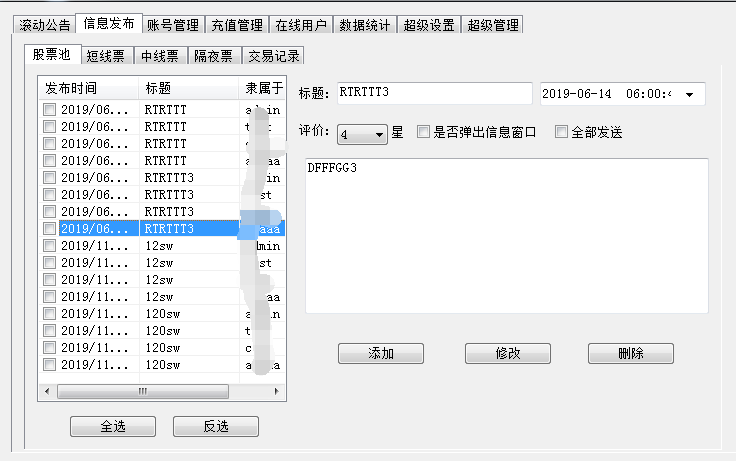Focus the 标题 text field containing RTRTTT3
This screenshot has width=736, height=461.
coord(435,93)
